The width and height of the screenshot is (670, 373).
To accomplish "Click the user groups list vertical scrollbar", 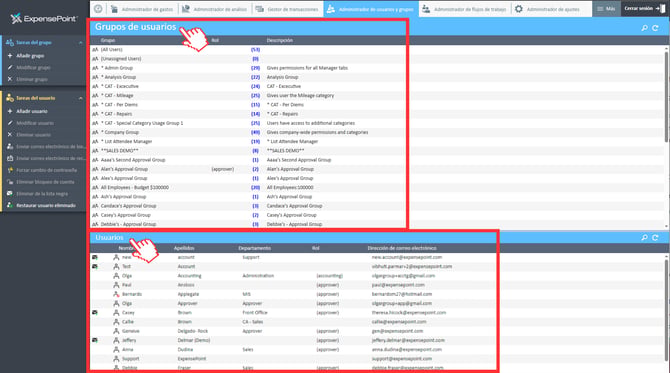I will (667, 96).
